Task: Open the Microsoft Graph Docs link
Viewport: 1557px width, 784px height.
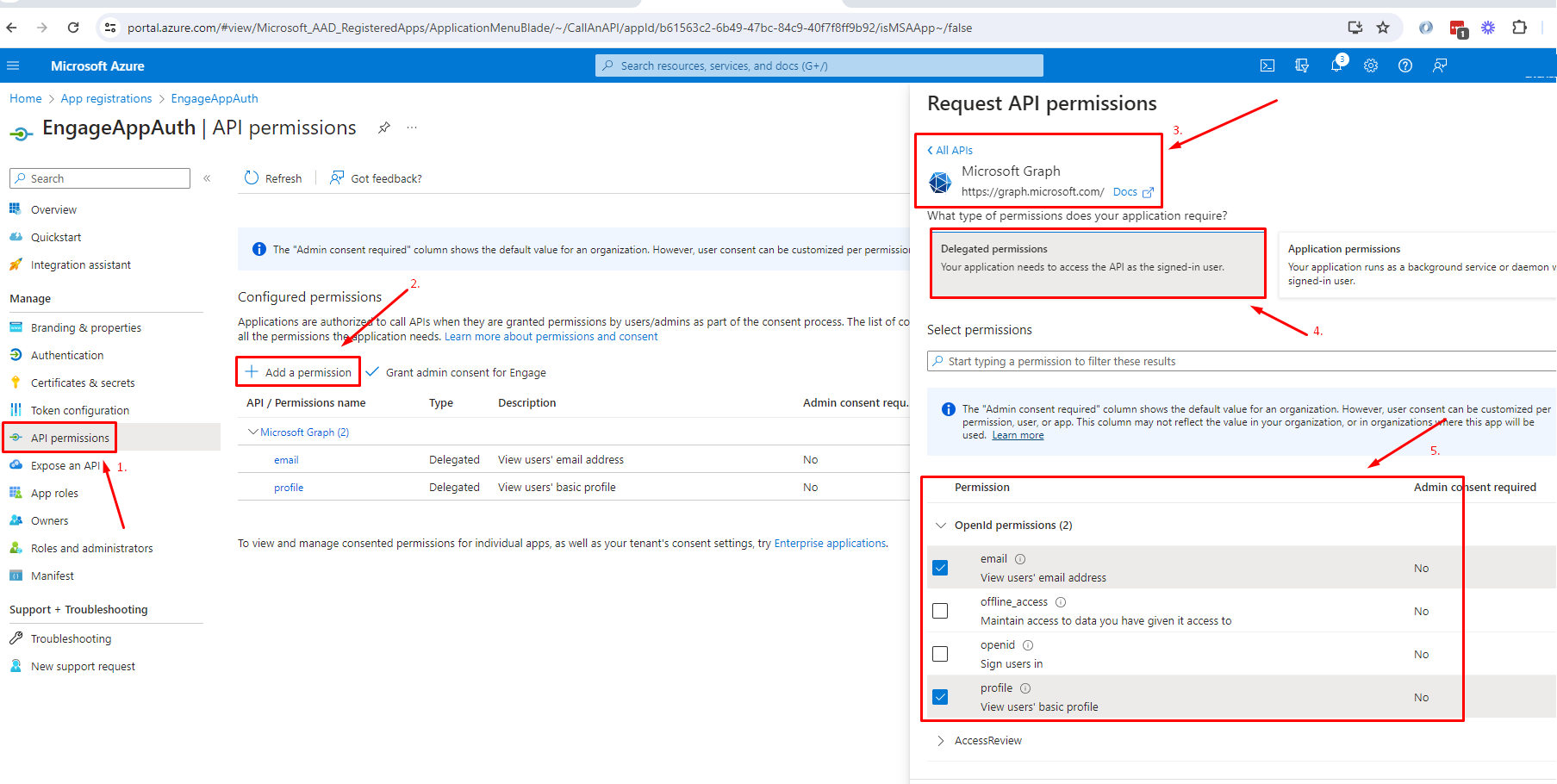Action: (x=1132, y=192)
